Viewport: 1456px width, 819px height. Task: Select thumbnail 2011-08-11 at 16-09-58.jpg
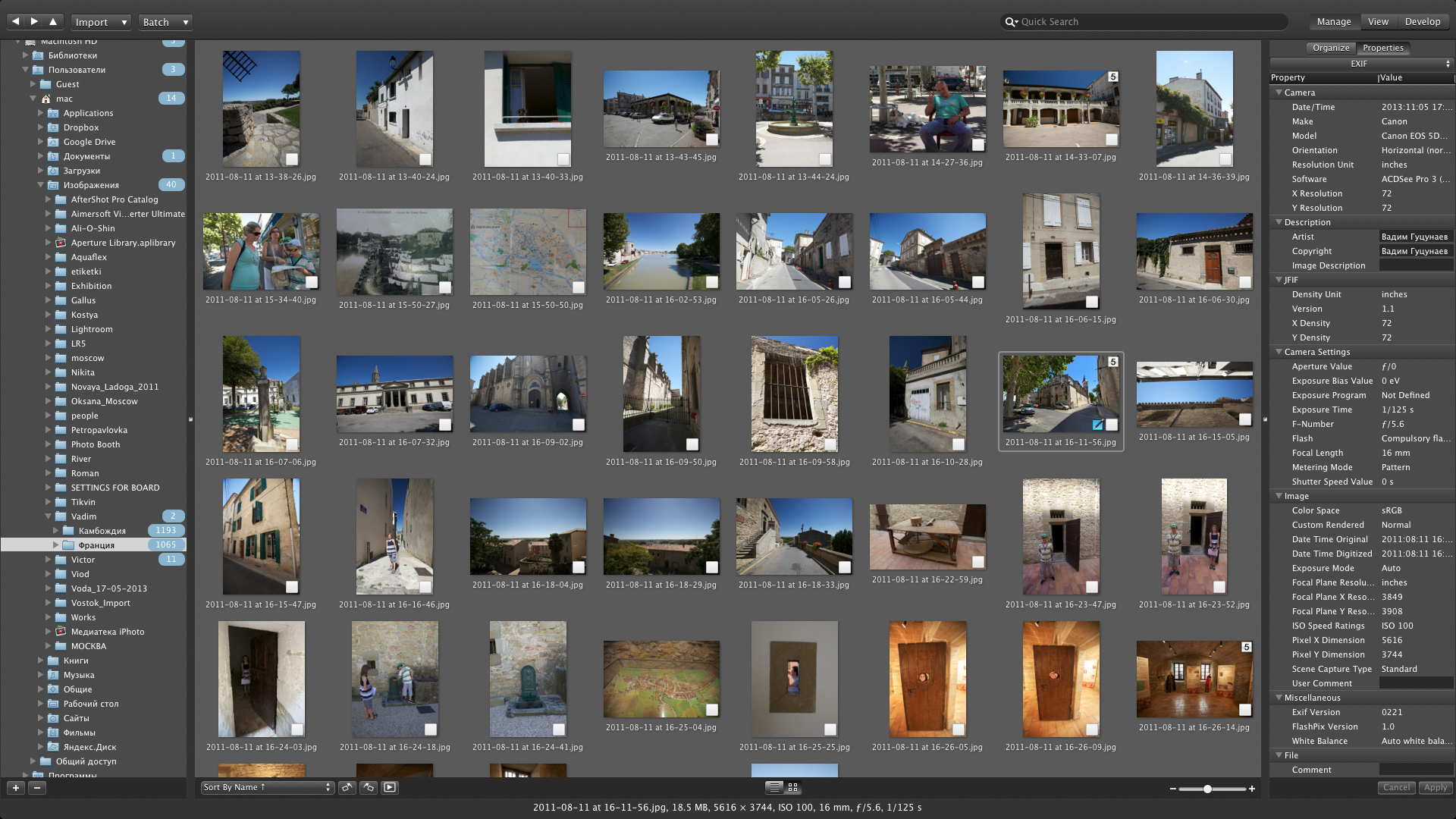[x=794, y=394]
